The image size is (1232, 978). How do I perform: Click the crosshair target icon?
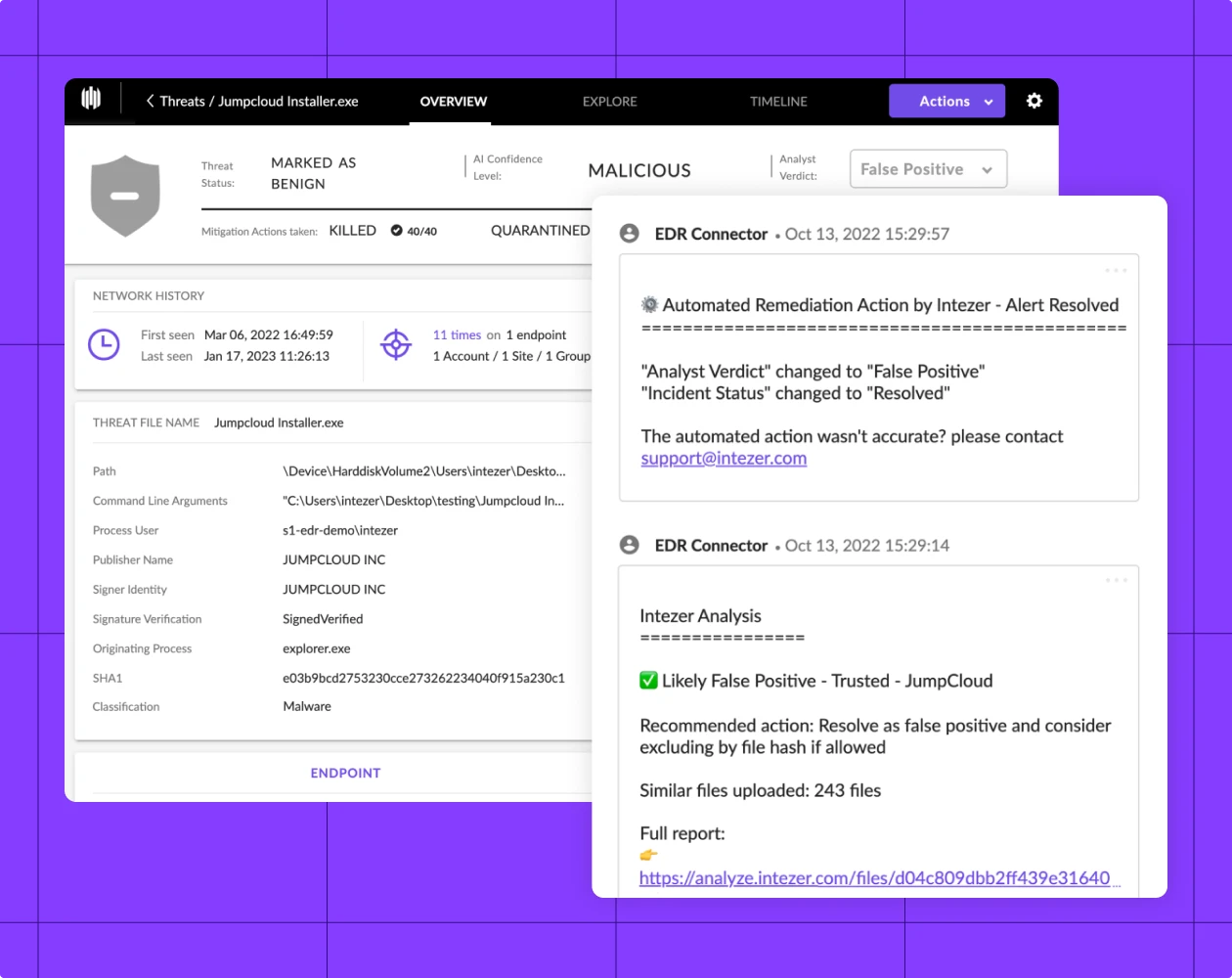pyautogui.click(x=396, y=344)
